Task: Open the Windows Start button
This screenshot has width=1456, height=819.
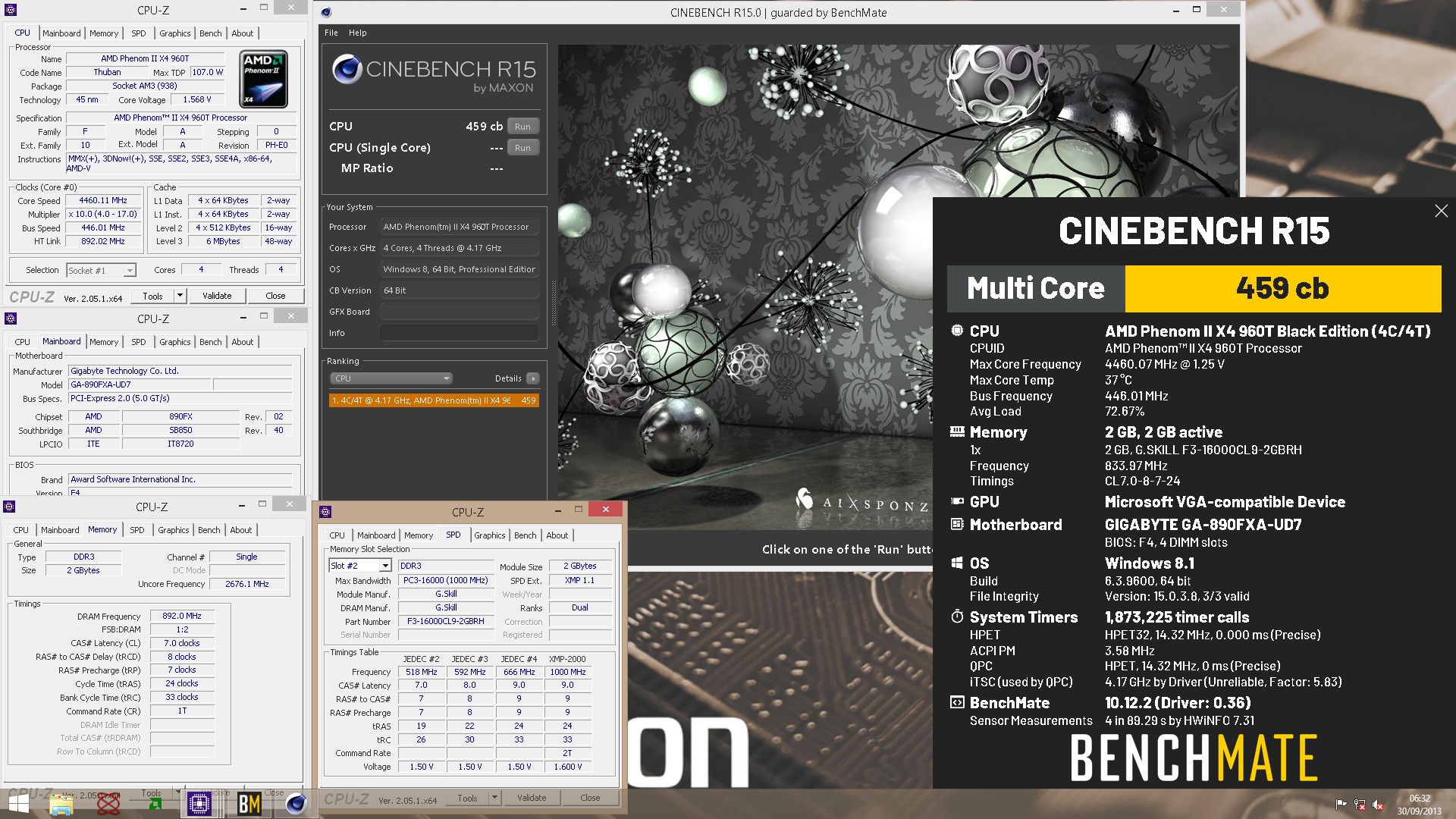Action: pyautogui.click(x=18, y=804)
